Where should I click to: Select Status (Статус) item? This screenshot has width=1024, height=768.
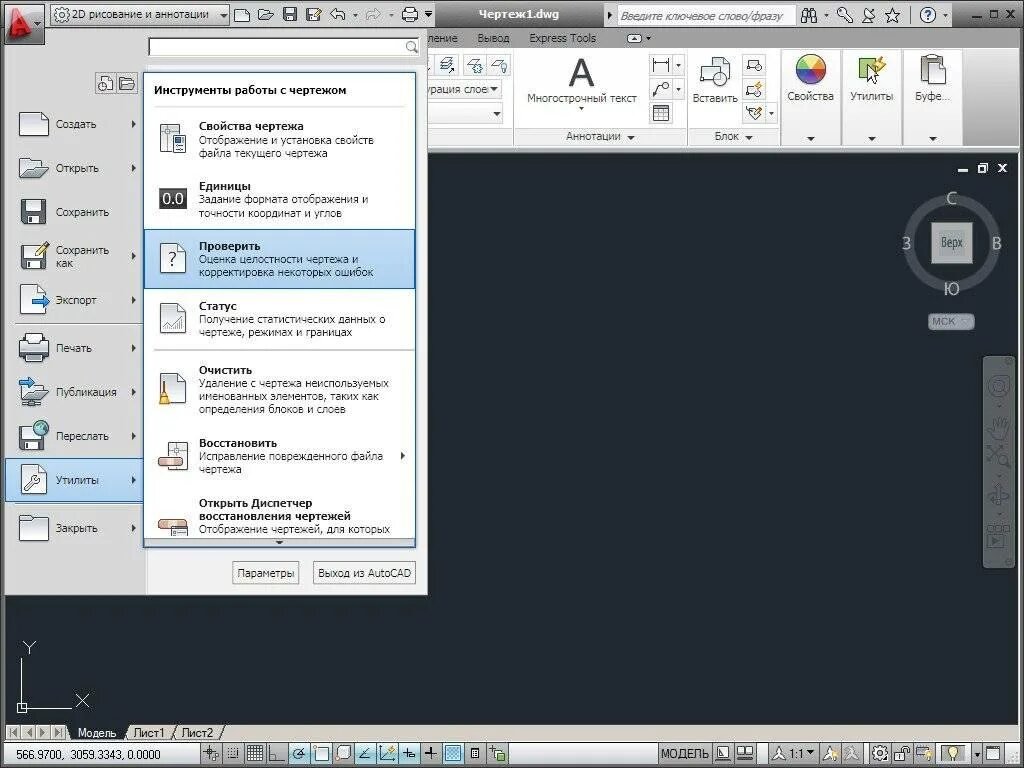click(280, 319)
